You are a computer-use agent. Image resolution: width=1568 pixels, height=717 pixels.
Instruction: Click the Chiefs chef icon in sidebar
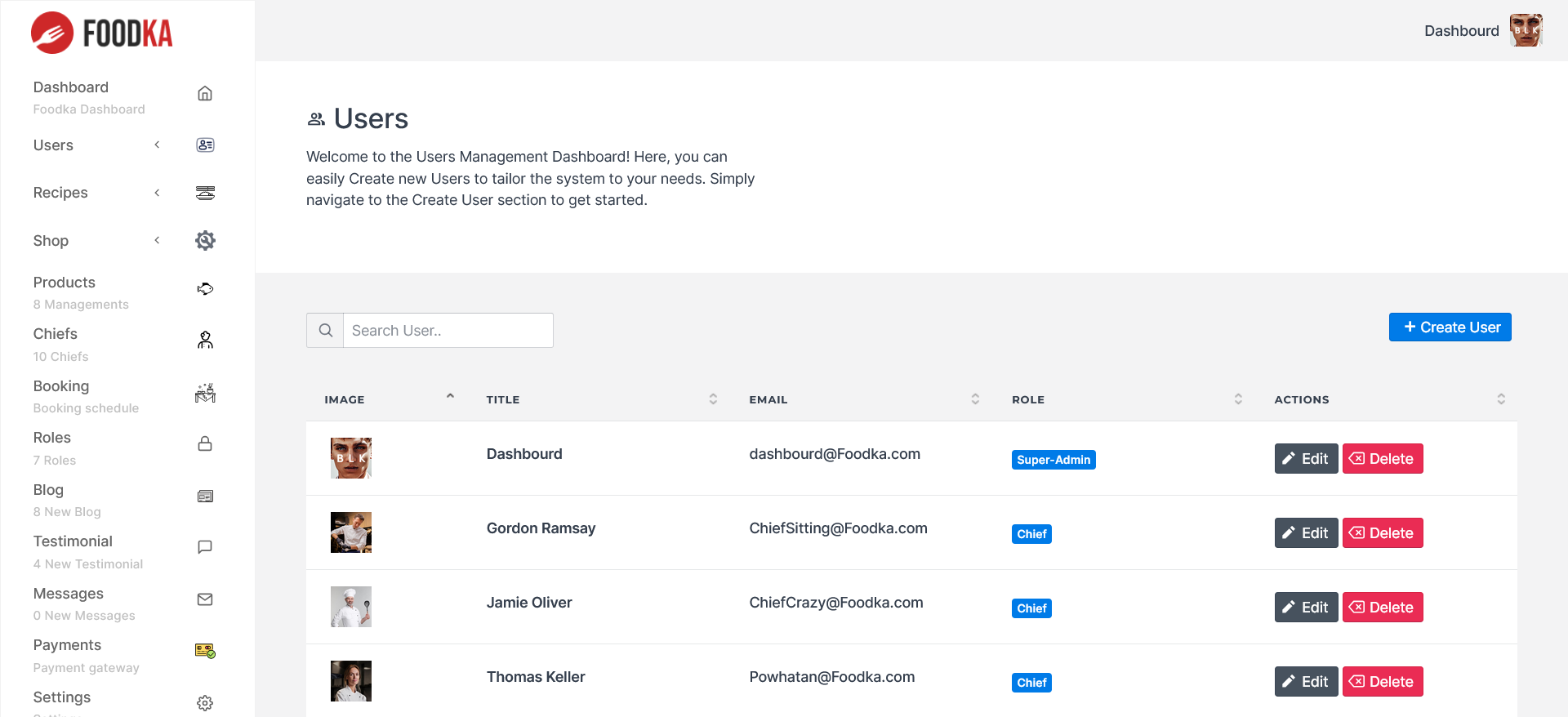205,341
